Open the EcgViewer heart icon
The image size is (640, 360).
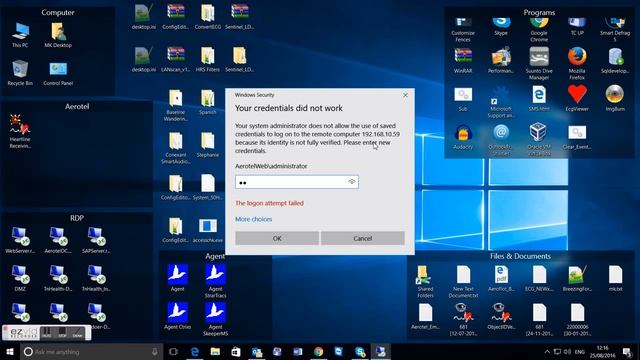click(x=577, y=98)
